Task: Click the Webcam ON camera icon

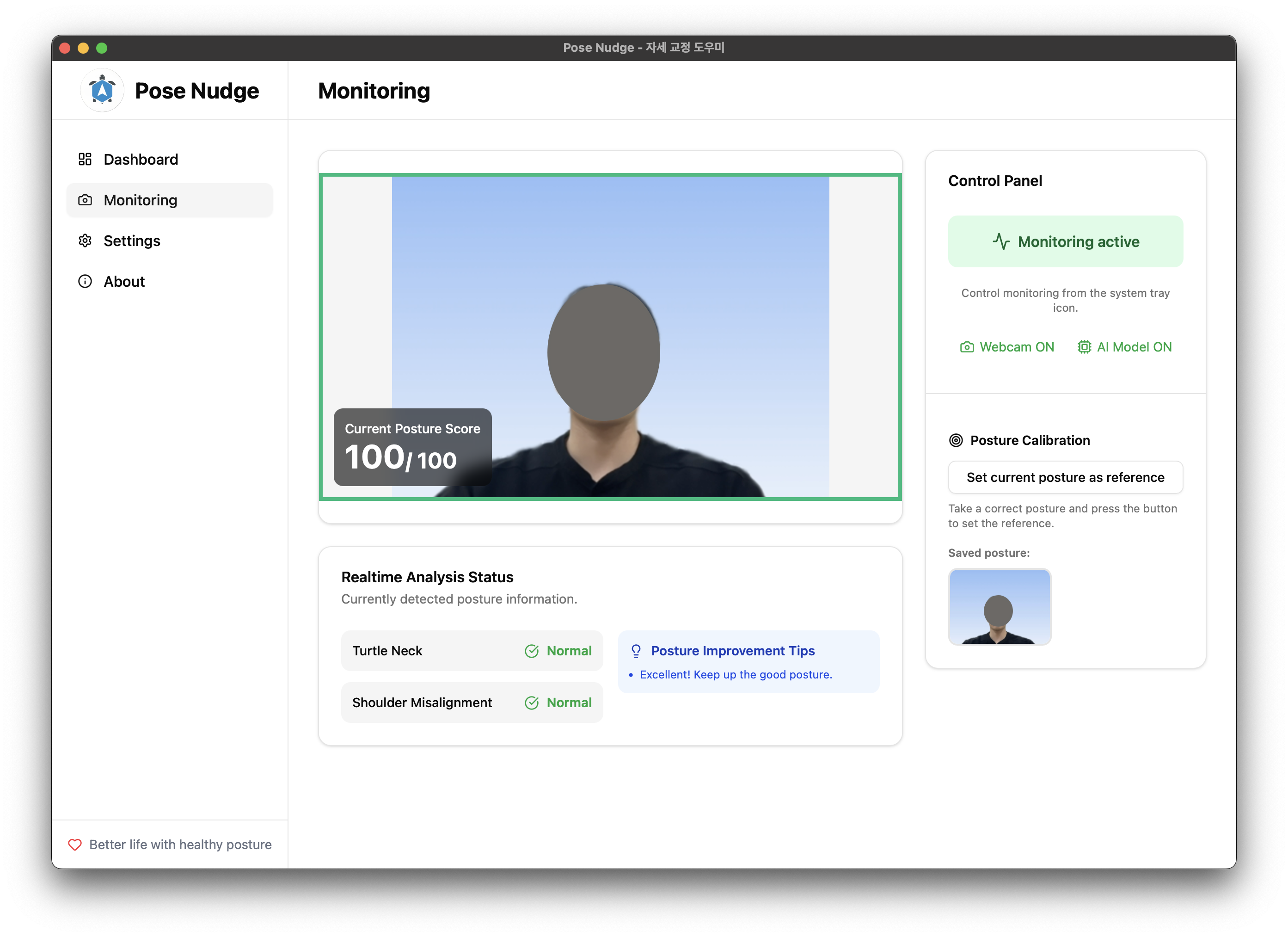Action: point(967,347)
